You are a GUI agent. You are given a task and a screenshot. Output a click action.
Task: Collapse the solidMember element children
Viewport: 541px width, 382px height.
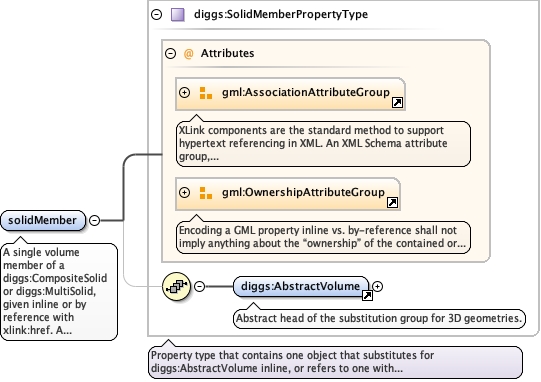click(x=95, y=220)
